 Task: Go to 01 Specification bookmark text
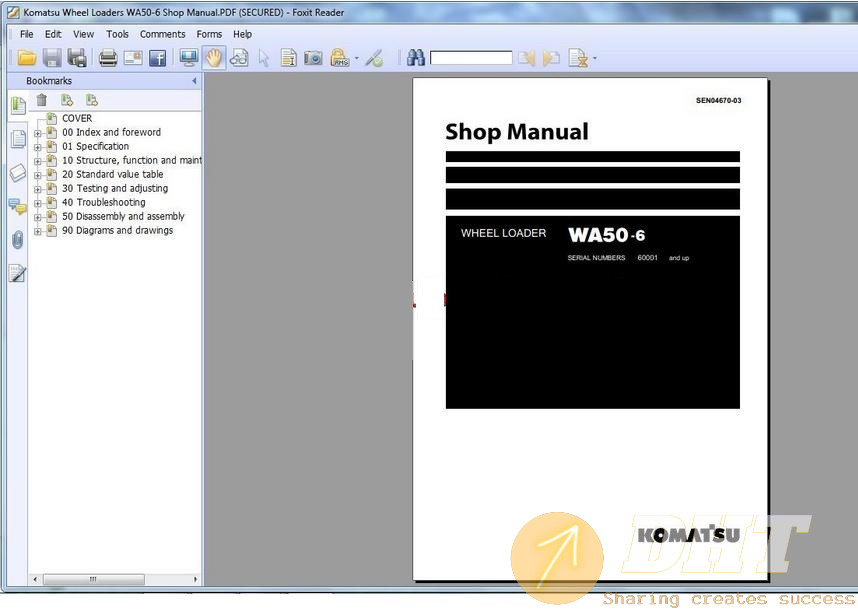96,146
